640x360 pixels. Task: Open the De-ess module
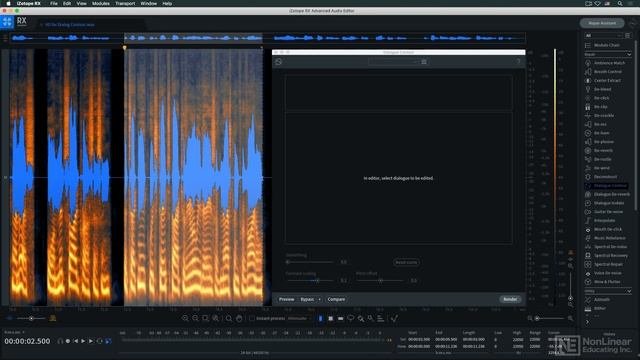(596, 124)
